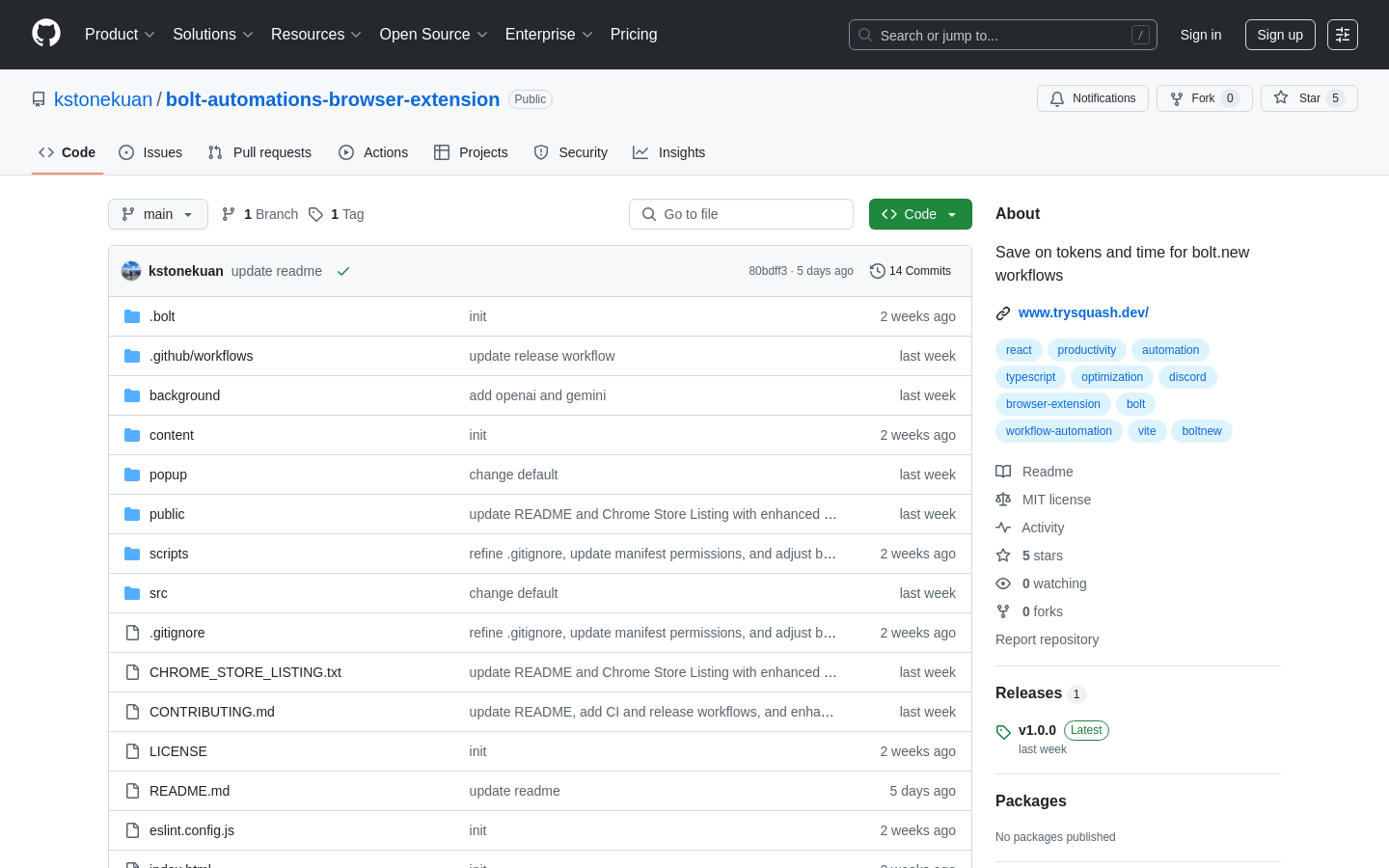Open the green Code dropdown button

pyautogui.click(x=920, y=214)
